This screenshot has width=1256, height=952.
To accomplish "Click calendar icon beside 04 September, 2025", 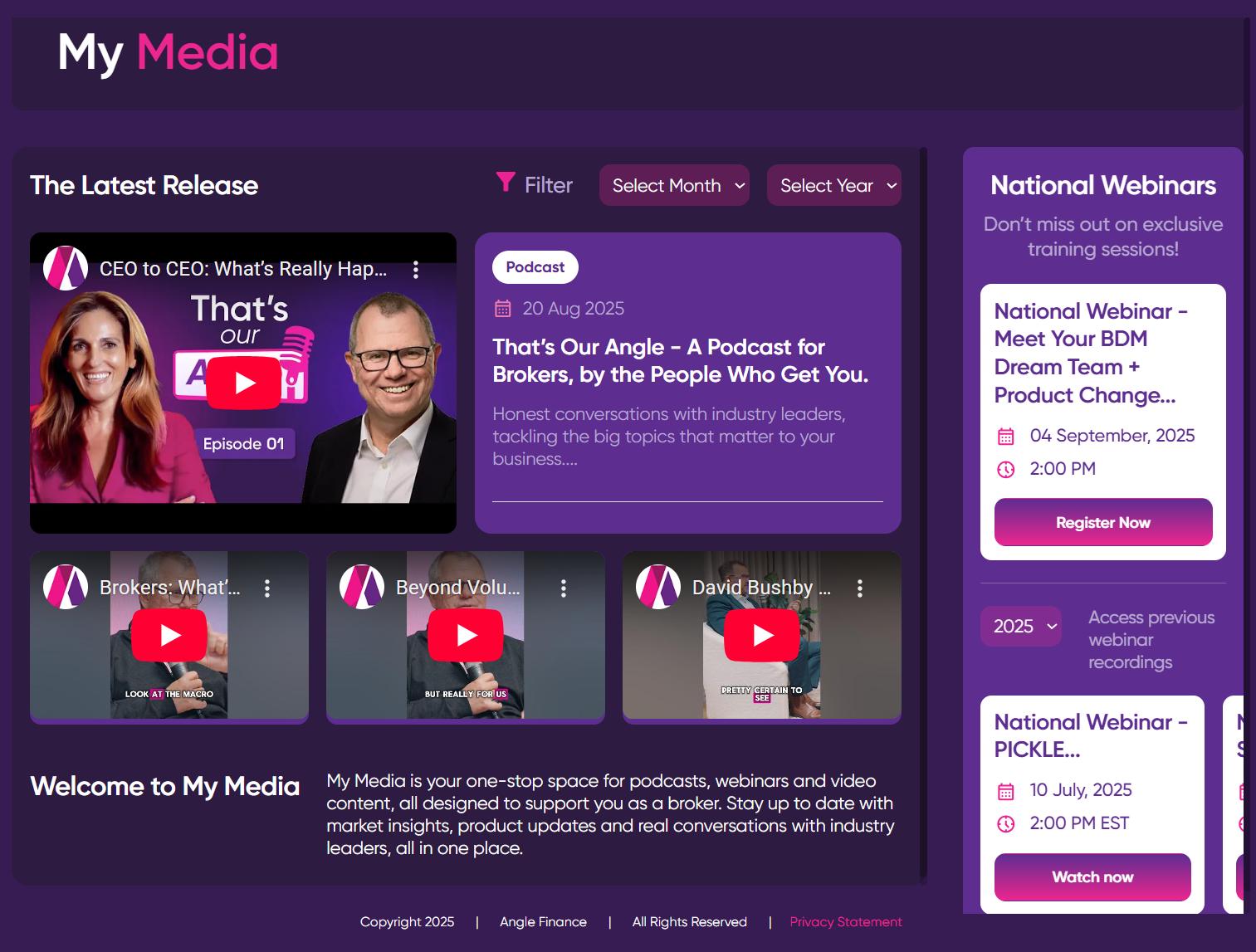I will coord(1006,436).
